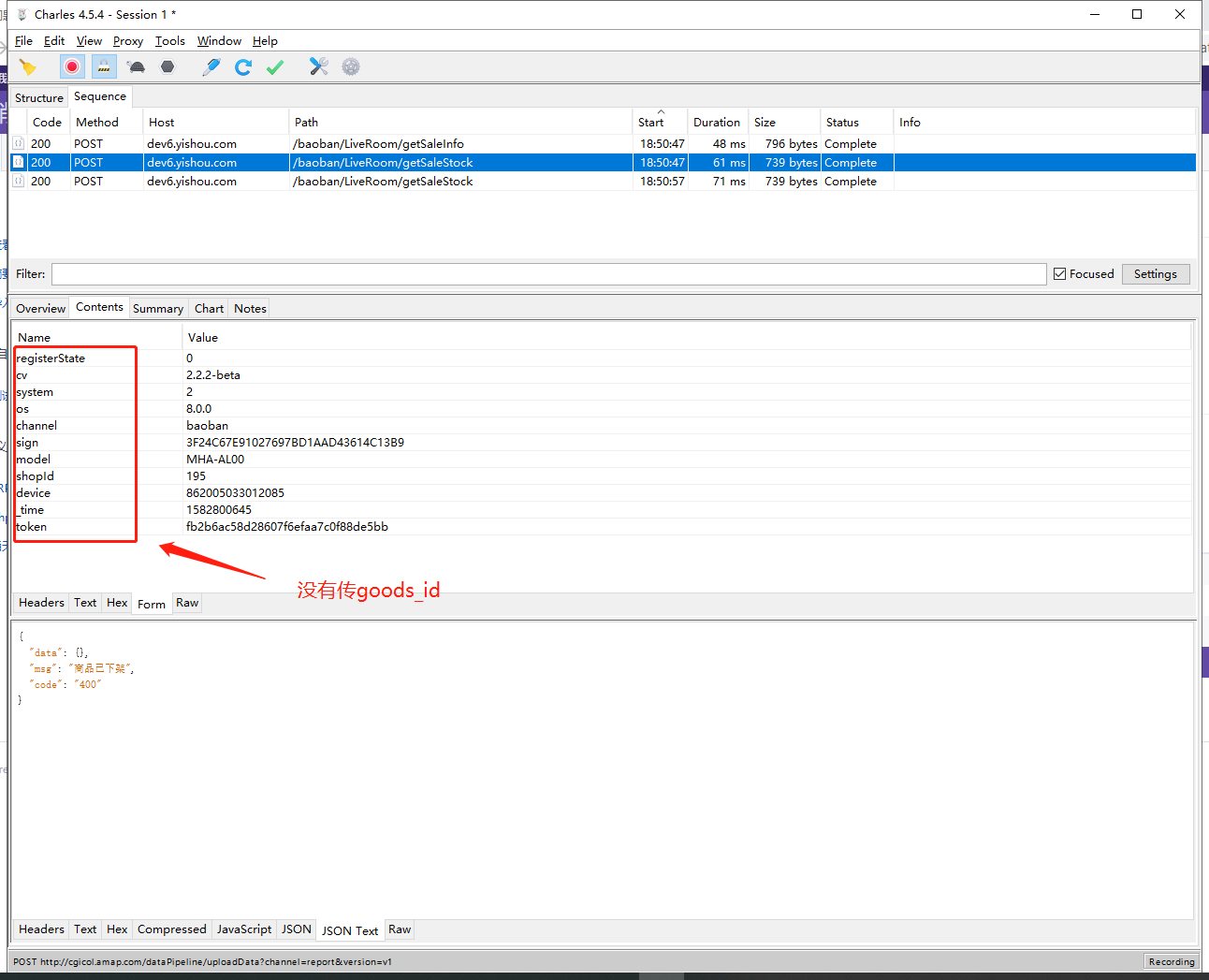1209x980 pixels.
Task: Open the Summary tab
Action: [x=158, y=308]
